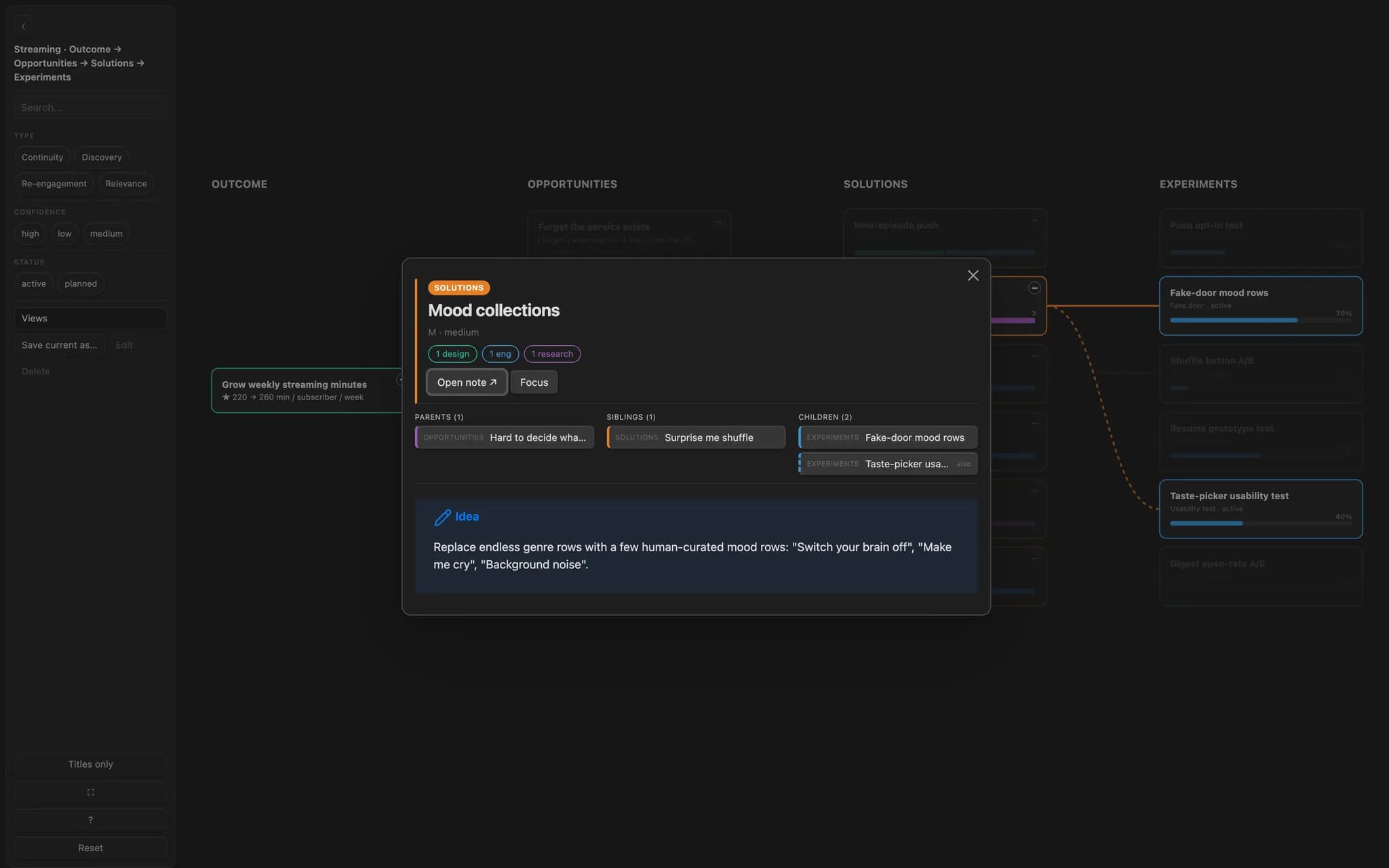1389x868 pixels.
Task: Click the dimmed Resume prototype test card
Action: [1261, 441]
